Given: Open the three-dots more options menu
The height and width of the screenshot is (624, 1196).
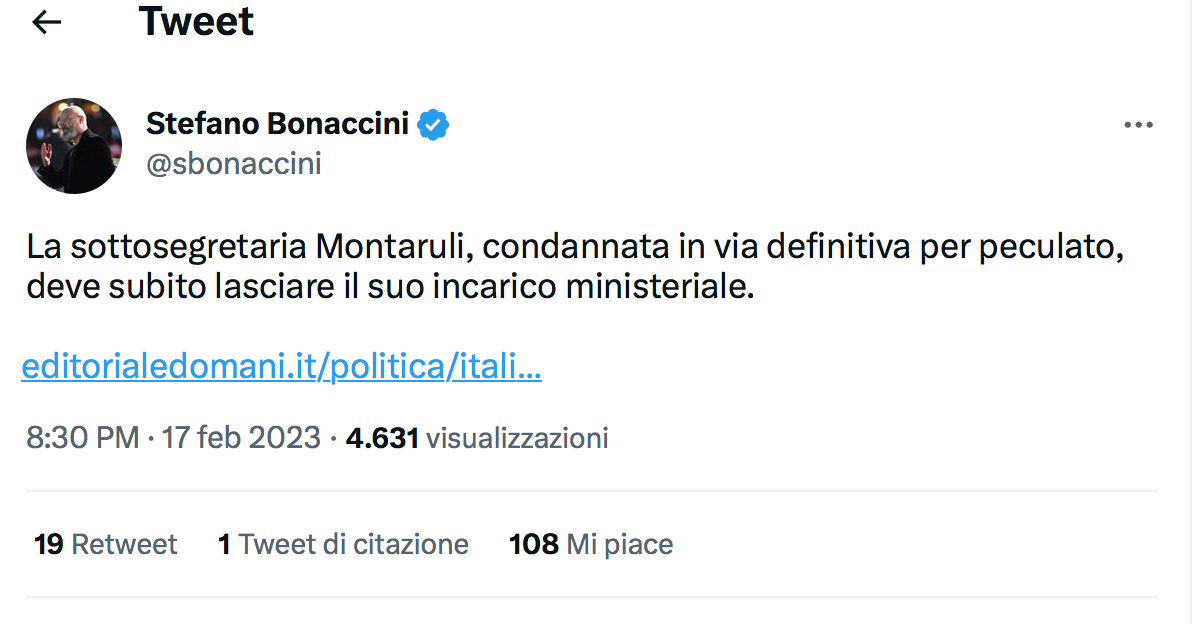Looking at the screenshot, I should [1138, 125].
